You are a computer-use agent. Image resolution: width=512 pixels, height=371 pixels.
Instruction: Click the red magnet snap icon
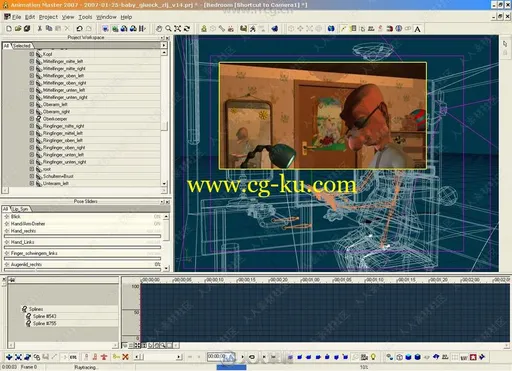point(389,29)
